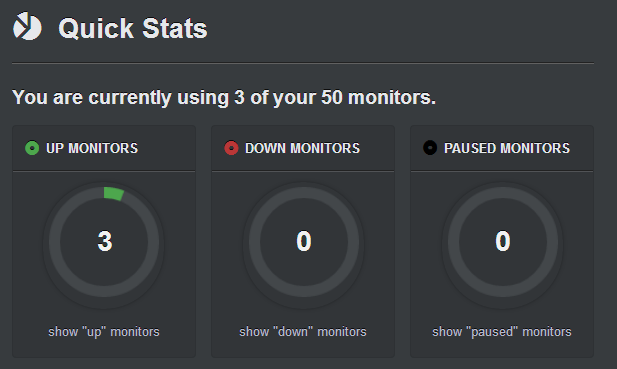Viewport: 617px width, 369px height.
Task: Click the green segment of up gauge
Action: [x=113, y=194]
